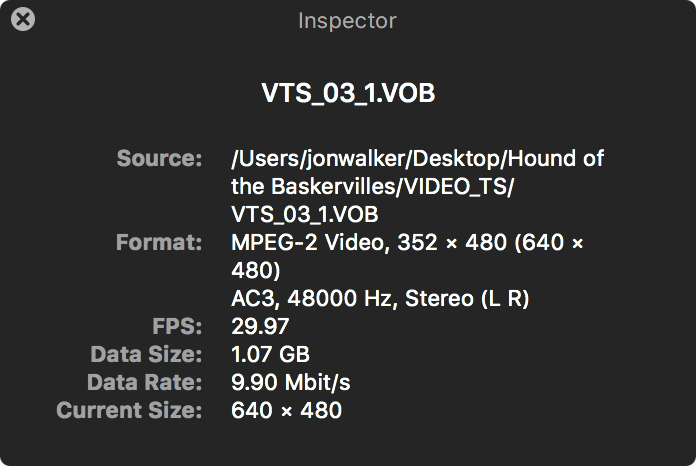Close the Inspector window
The width and height of the screenshot is (696, 466).
coord(22,19)
